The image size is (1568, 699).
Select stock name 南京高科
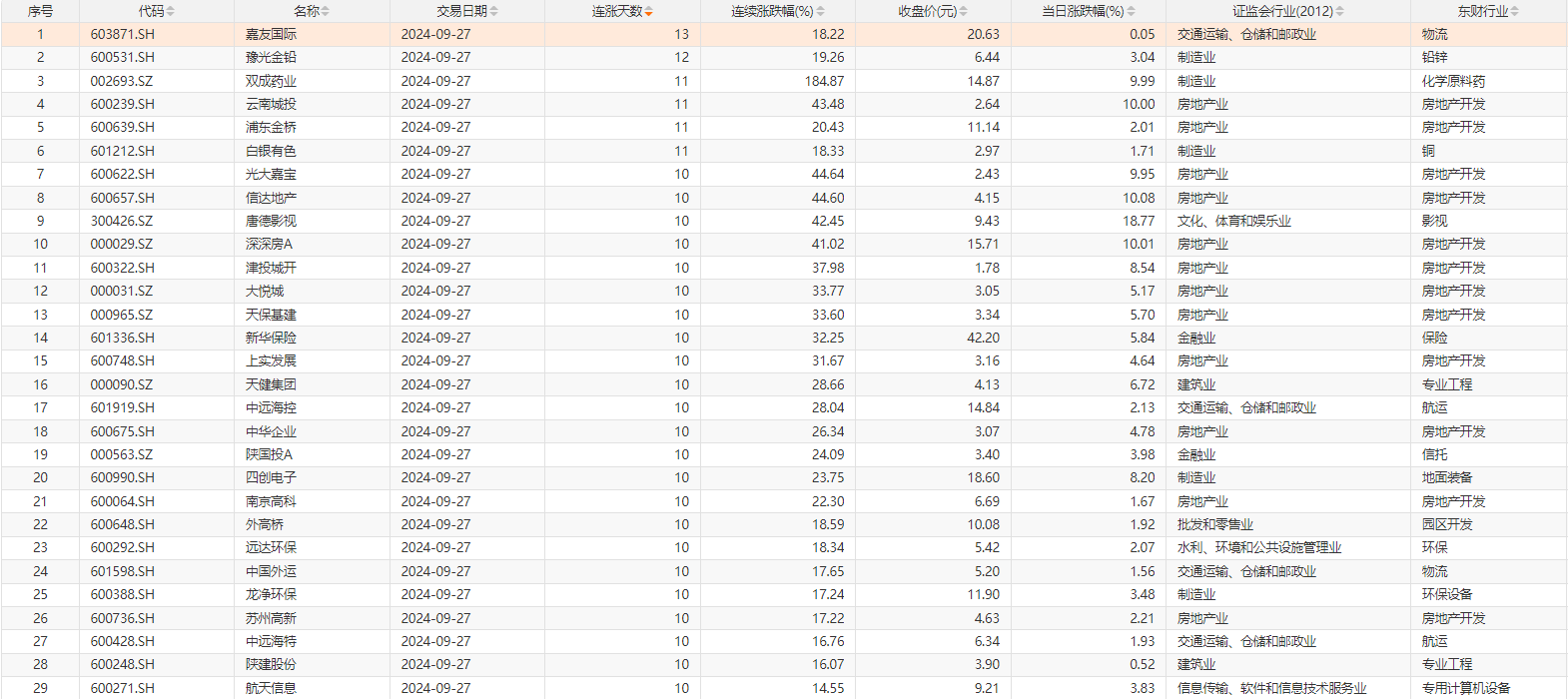pos(271,501)
